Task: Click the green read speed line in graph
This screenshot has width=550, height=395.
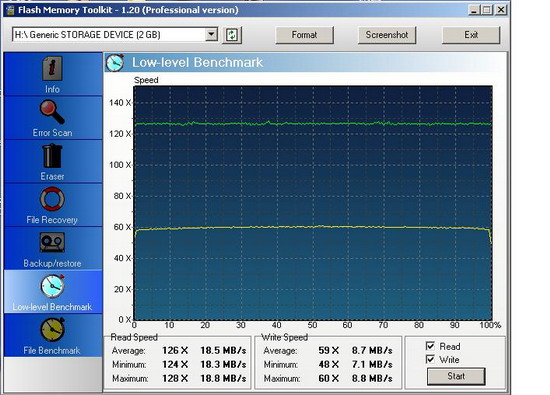Action: tap(312, 123)
